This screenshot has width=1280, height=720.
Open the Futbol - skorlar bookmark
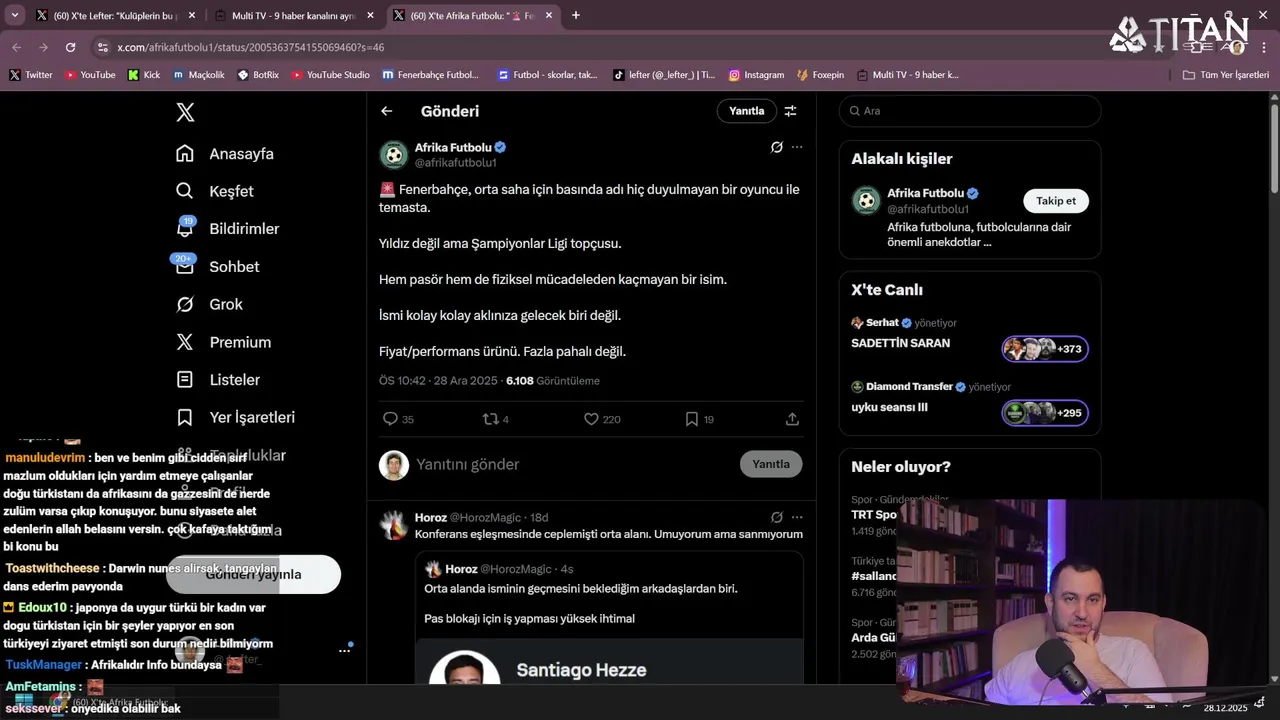[x=548, y=75]
